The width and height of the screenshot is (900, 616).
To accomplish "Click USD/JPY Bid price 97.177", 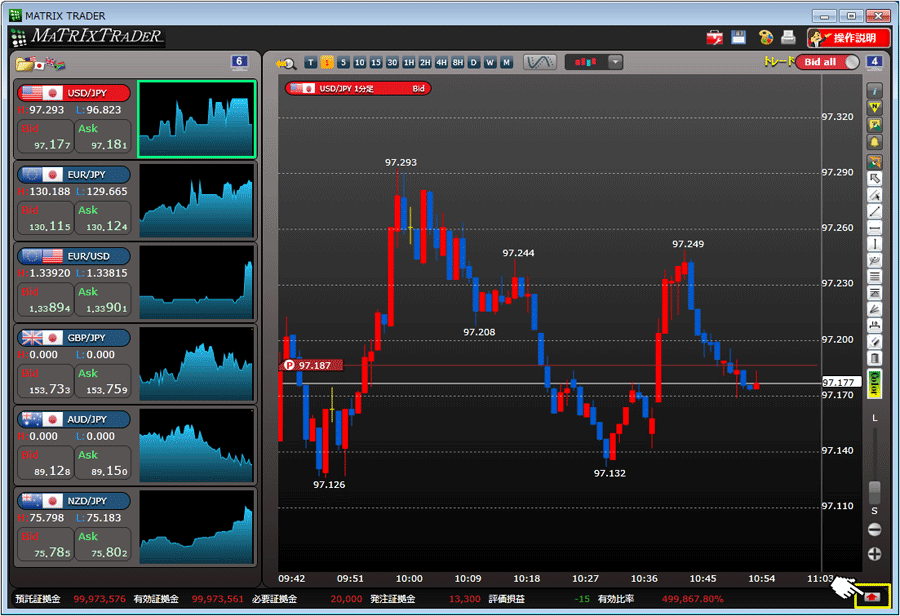I will point(45,137).
